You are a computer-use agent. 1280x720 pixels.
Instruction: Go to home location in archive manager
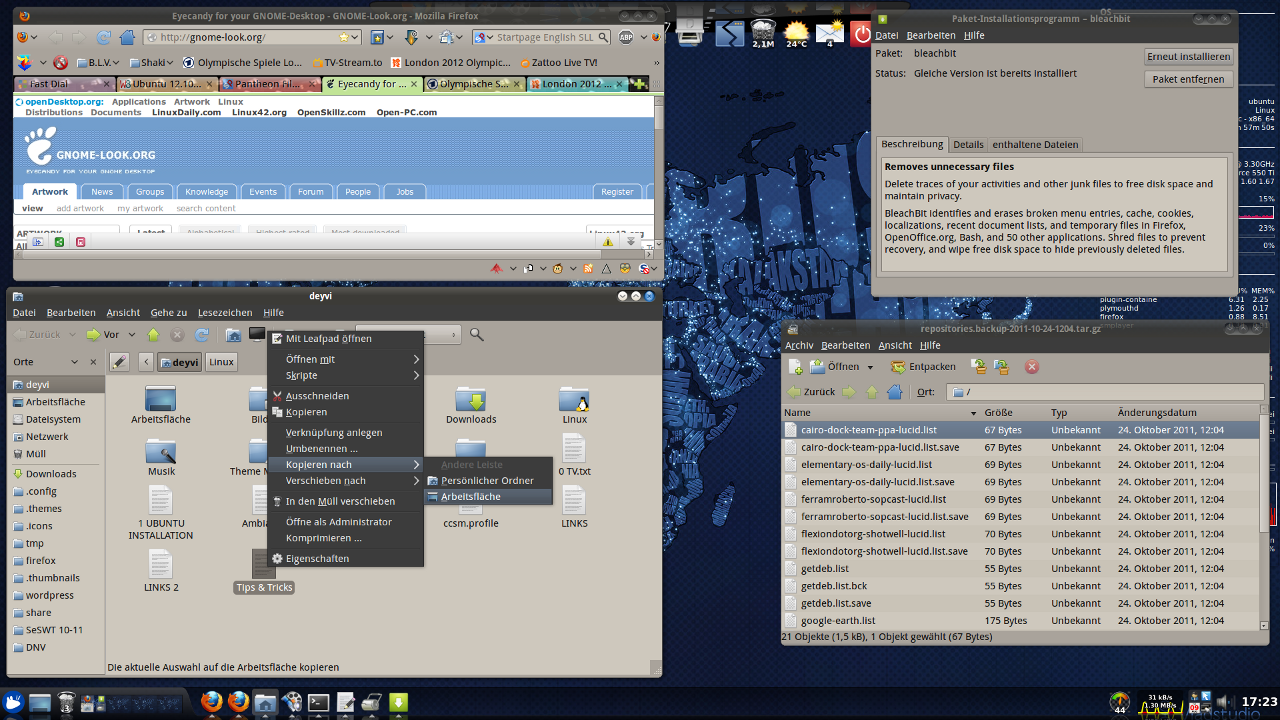click(x=895, y=392)
